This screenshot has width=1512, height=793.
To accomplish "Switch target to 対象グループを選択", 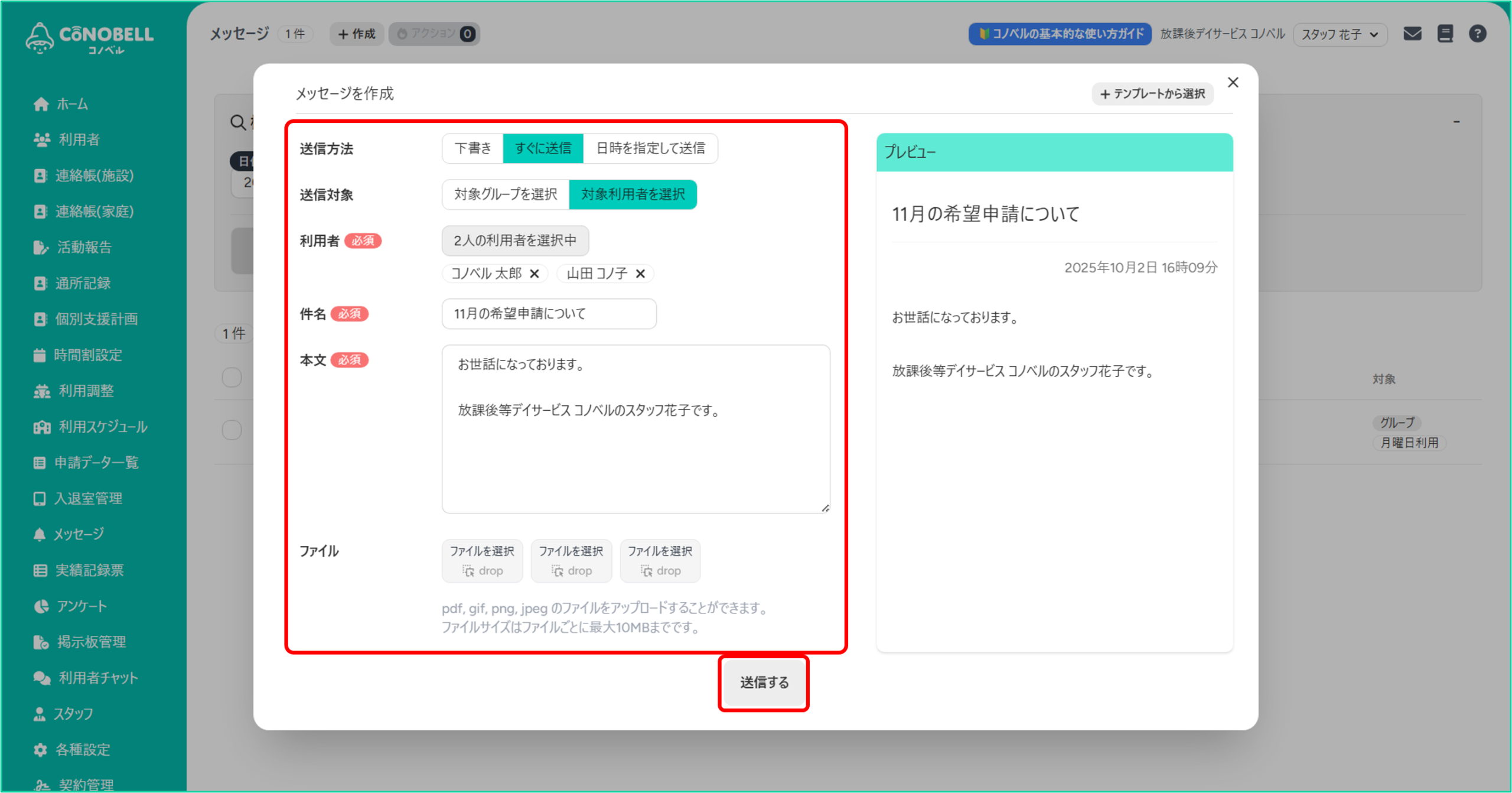I will [506, 194].
